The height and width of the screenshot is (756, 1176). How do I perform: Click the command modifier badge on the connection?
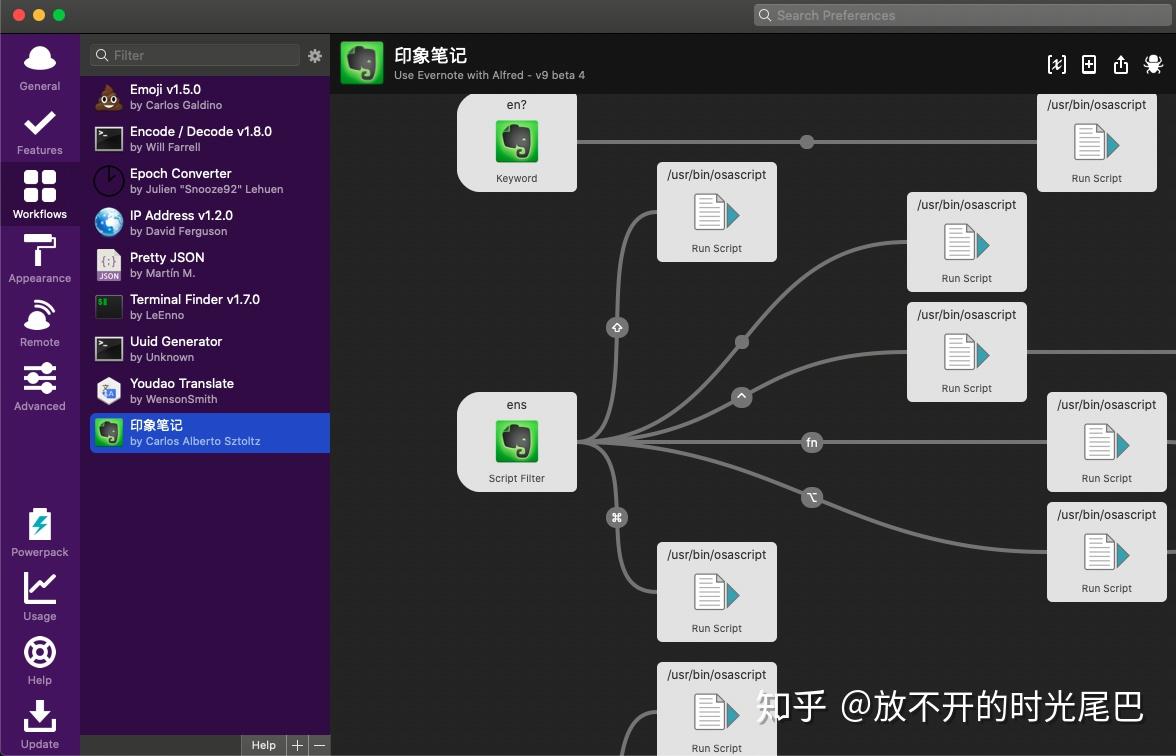click(x=617, y=517)
